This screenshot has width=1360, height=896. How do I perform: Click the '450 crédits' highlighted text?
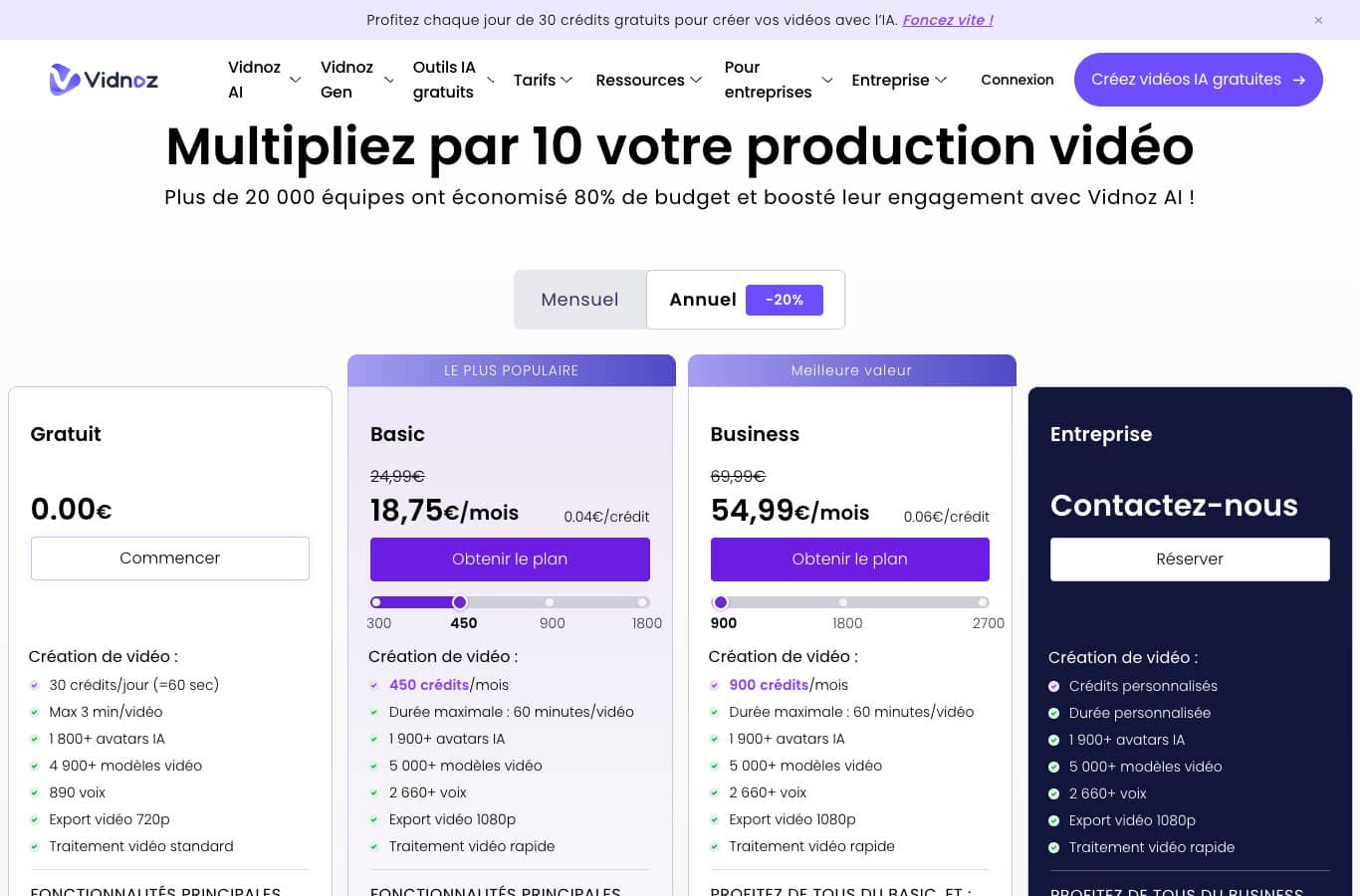click(x=429, y=685)
